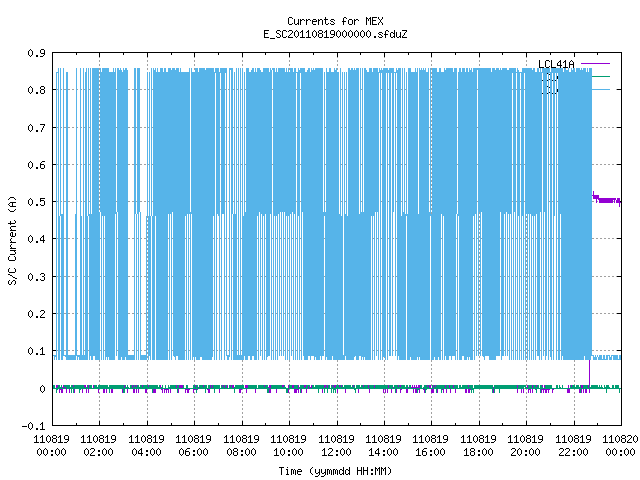Click the '110819 12:00' time tick label
The height and width of the screenshot is (480, 640).
pyautogui.click(x=336, y=446)
